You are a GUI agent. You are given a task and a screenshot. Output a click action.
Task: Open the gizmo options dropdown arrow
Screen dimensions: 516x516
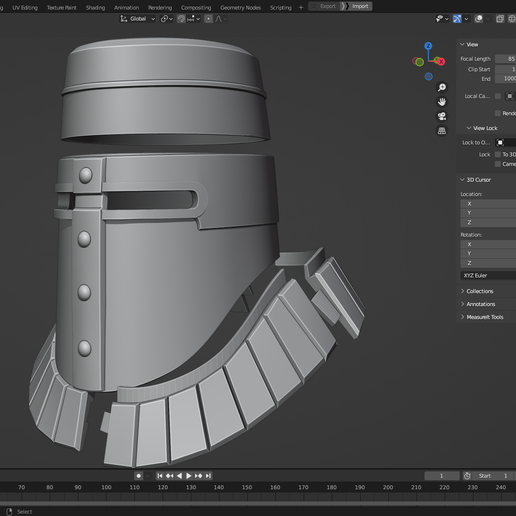(x=466, y=19)
